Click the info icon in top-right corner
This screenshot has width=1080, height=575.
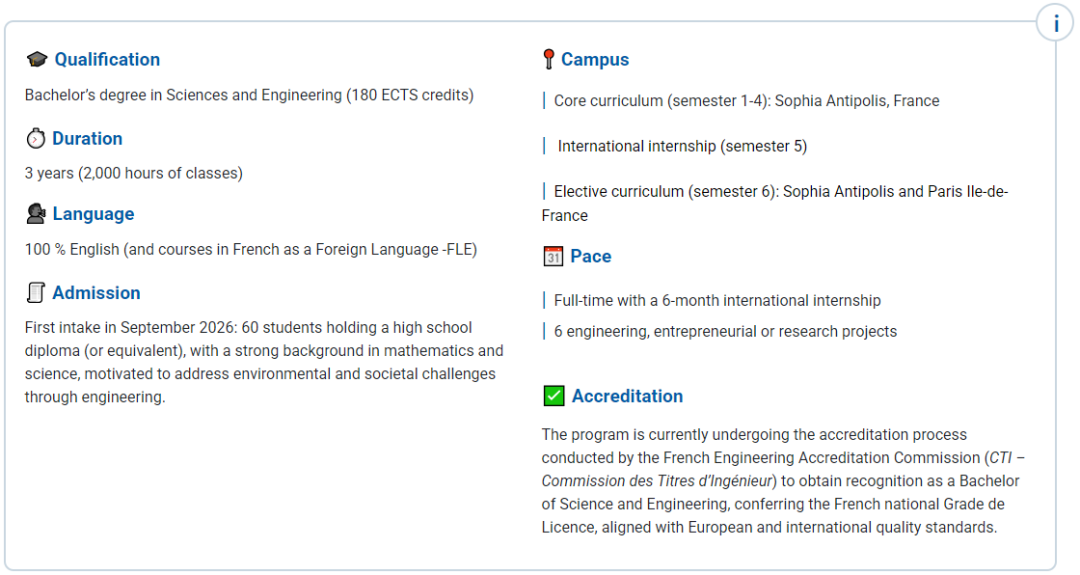(x=1055, y=22)
